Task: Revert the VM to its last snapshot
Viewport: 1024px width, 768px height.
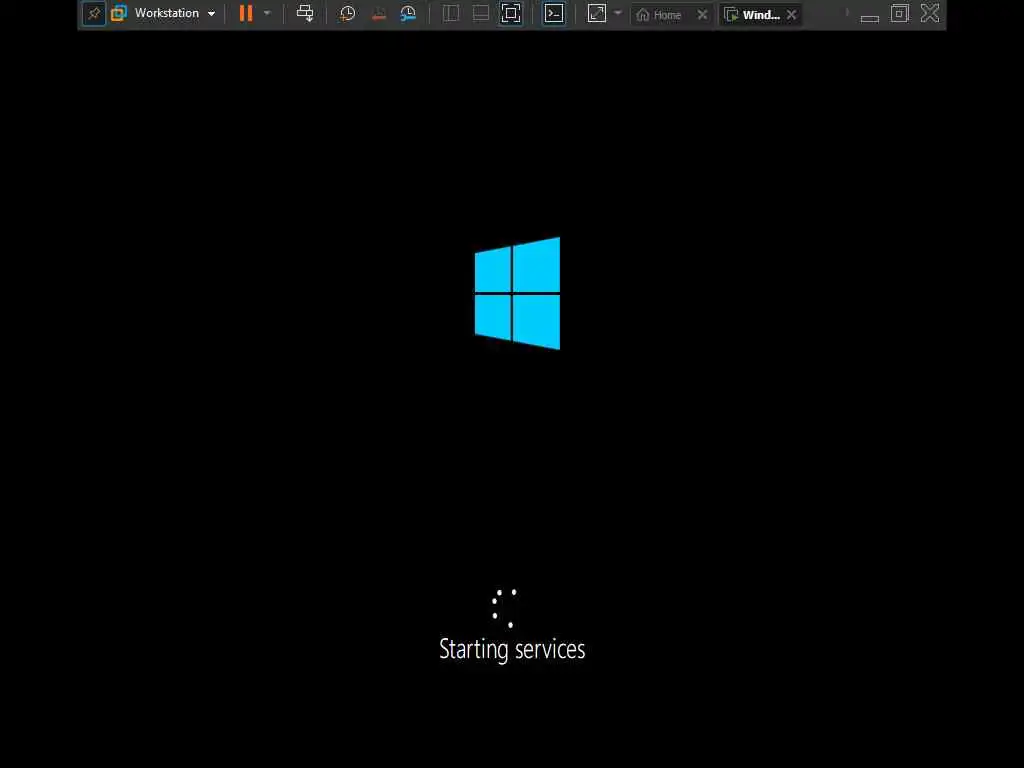Action: tap(379, 14)
